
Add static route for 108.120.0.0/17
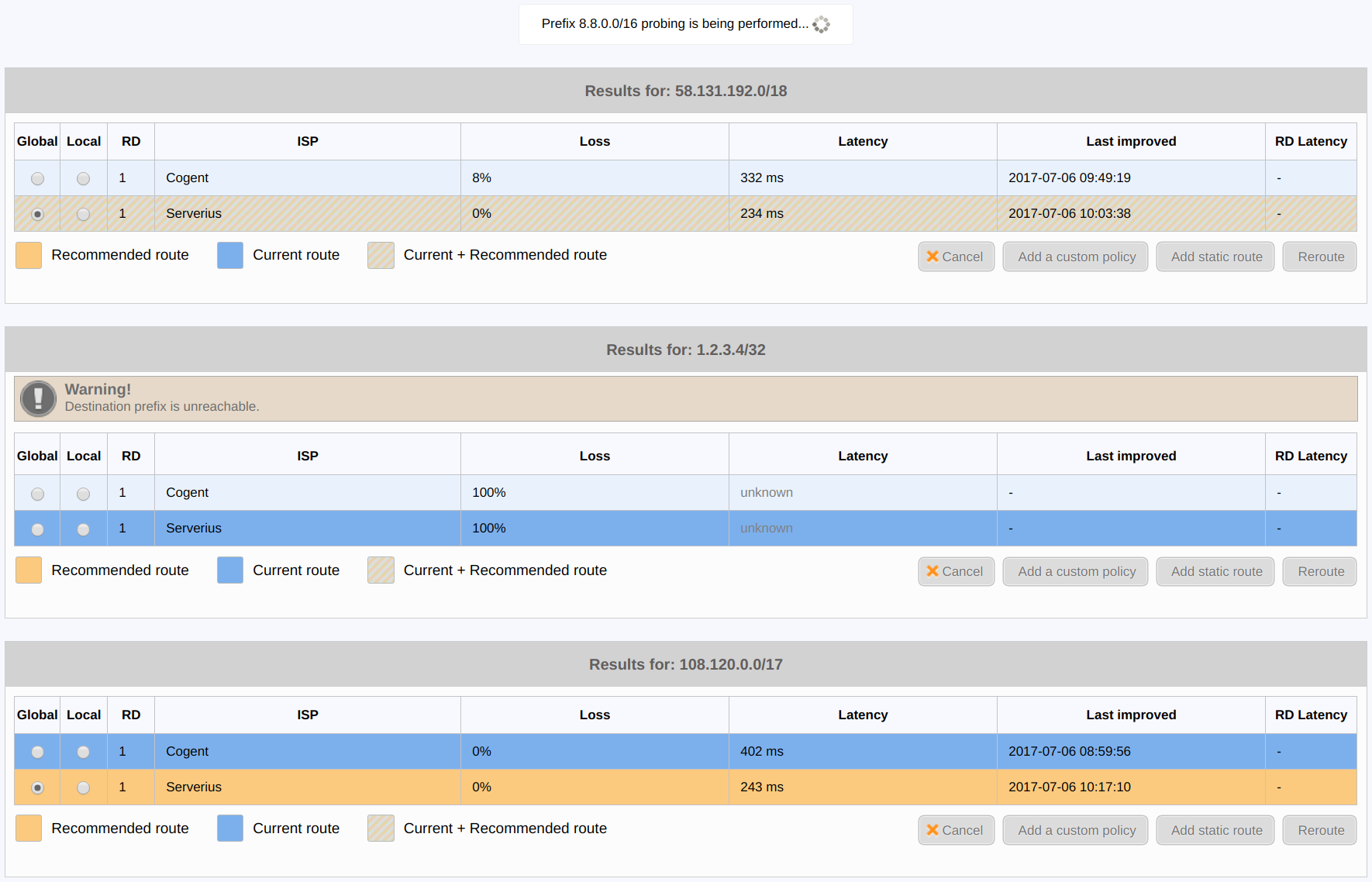tap(1215, 830)
